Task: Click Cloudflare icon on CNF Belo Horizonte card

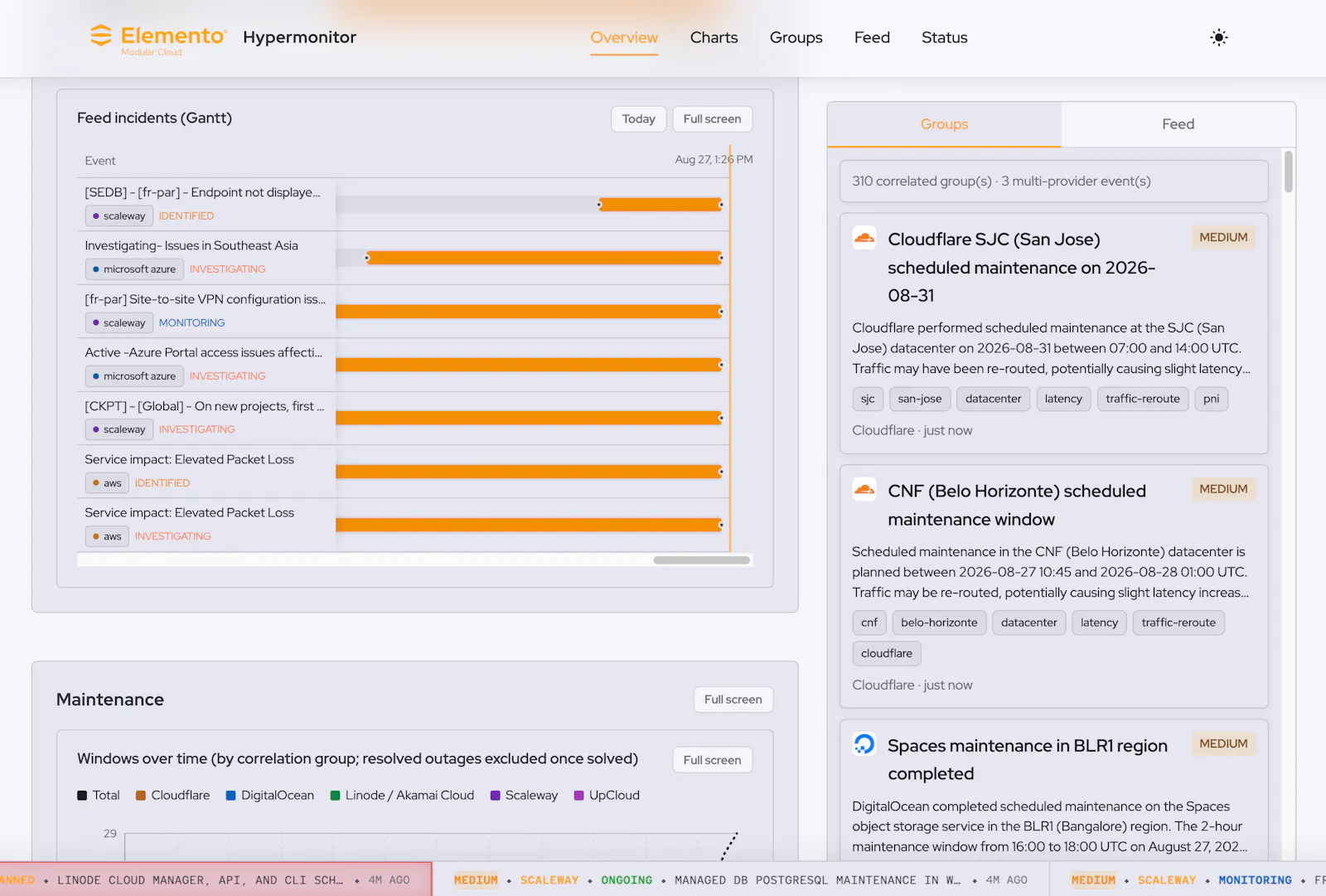Action: [x=864, y=490]
